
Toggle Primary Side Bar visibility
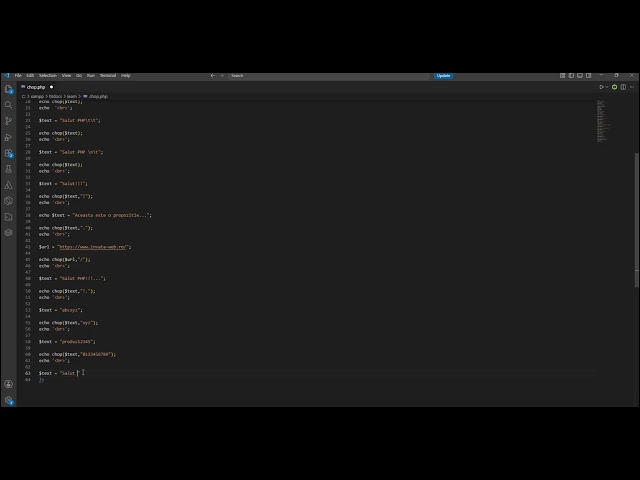[x=571, y=76]
